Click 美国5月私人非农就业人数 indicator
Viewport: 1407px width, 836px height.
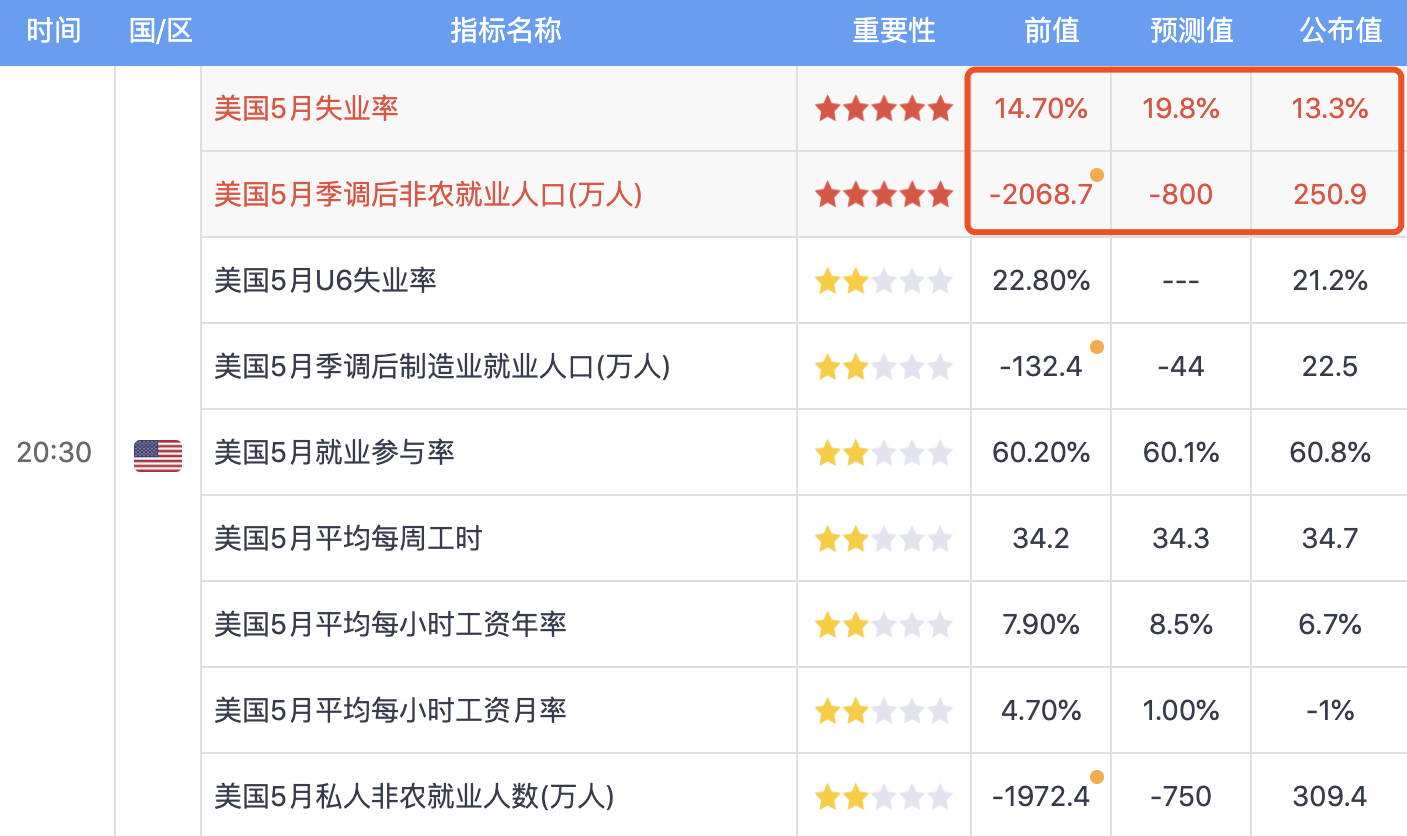point(414,797)
